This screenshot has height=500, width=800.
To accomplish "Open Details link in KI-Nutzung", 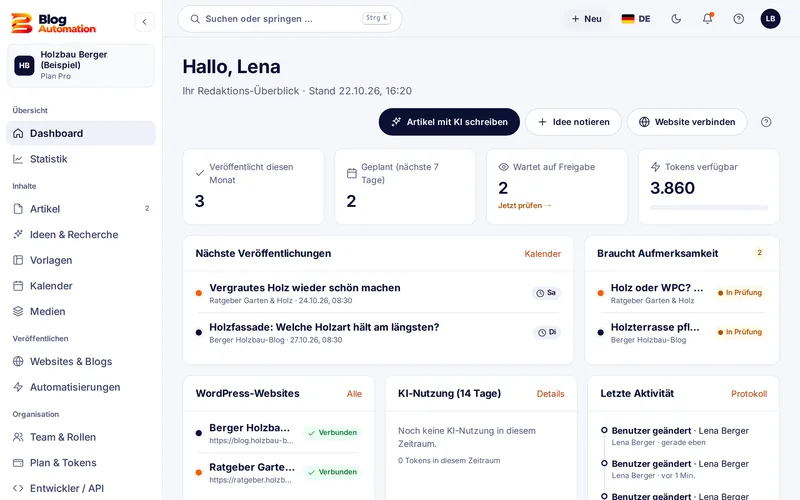I will pyautogui.click(x=551, y=394).
